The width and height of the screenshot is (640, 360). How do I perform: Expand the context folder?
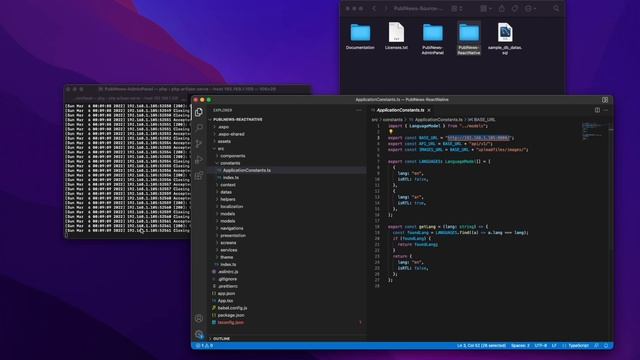tap(228, 185)
